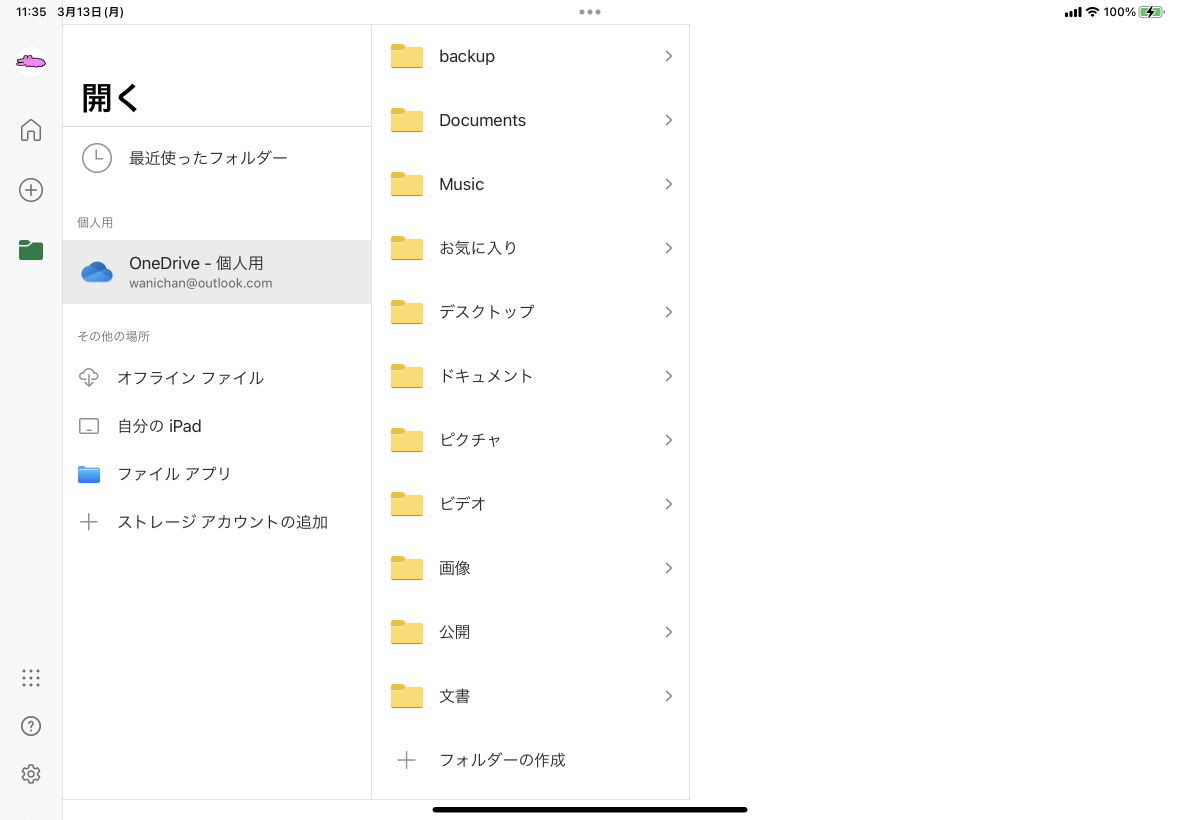Image resolution: width=1180 pixels, height=820 pixels.
Task: Tap the Home icon in sidebar
Action: coord(31,130)
